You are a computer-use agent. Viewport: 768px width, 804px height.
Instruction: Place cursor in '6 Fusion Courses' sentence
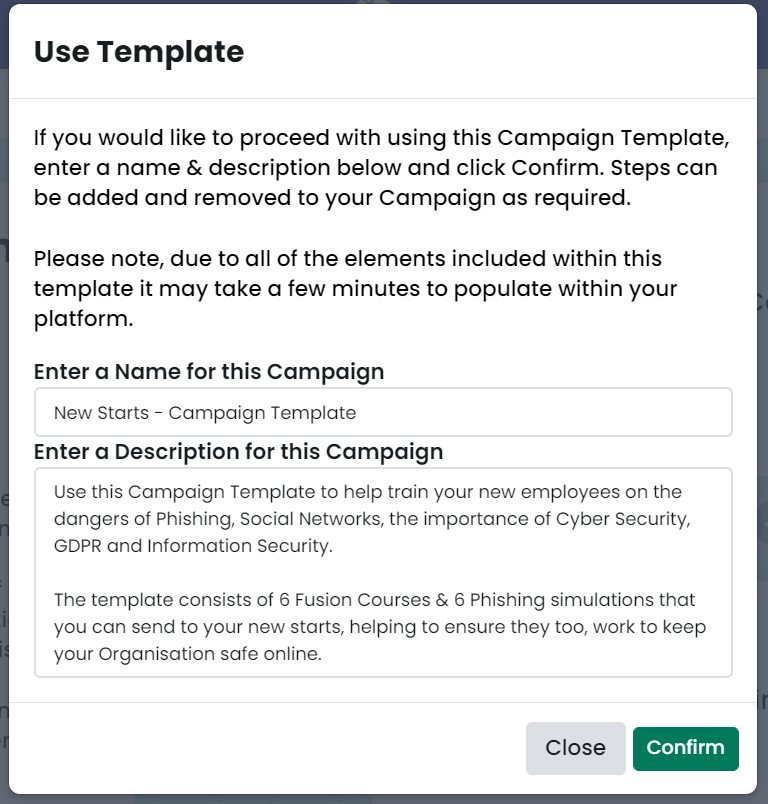(x=374, y=600)
